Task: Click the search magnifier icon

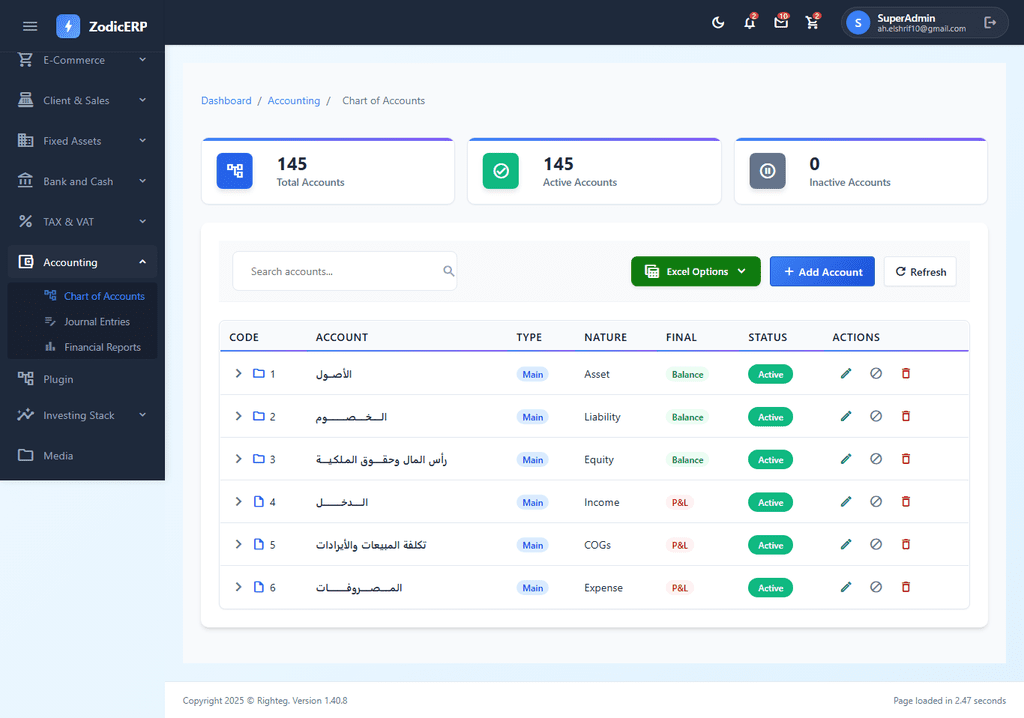Action: point(448,271)
